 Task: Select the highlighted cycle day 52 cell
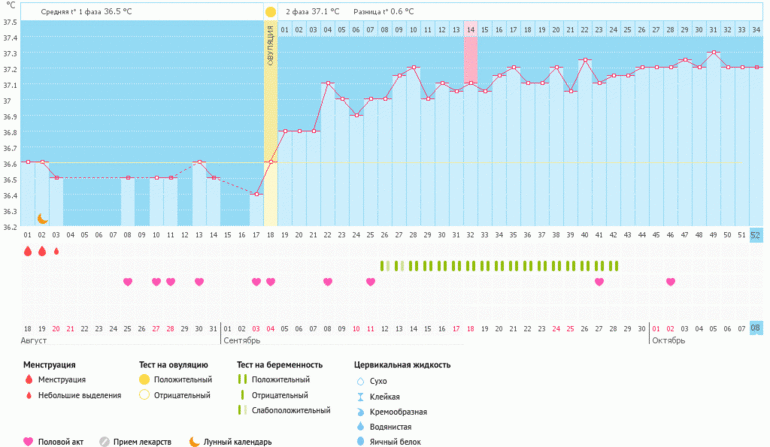[755, 235]
